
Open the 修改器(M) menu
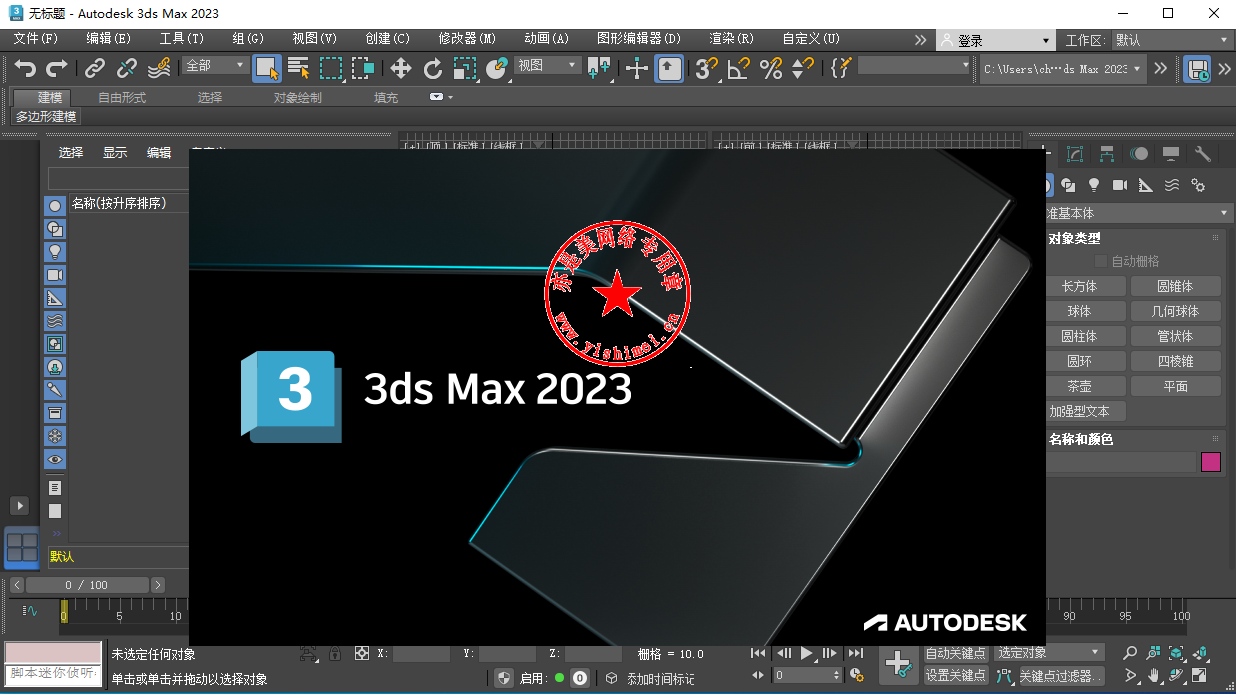(467, 39)
